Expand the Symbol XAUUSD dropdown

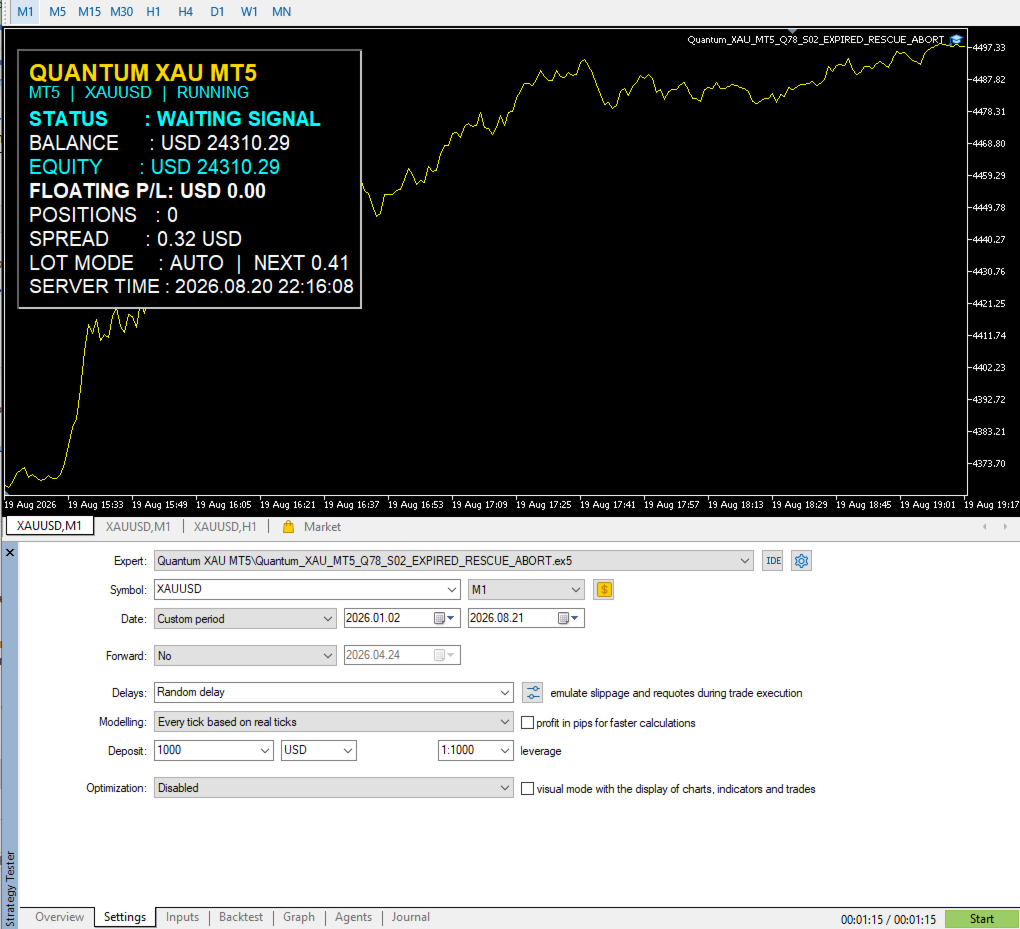451,590
